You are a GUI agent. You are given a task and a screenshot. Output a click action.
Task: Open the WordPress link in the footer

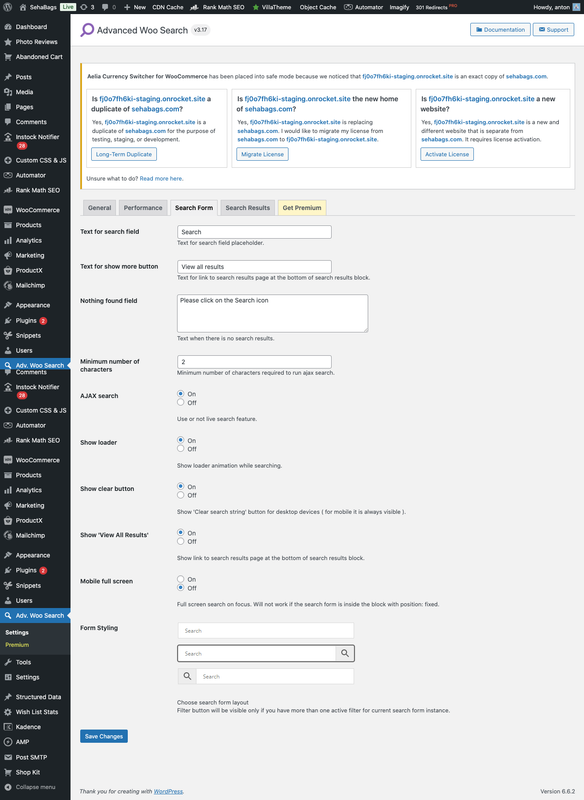[x=168, y=791]
